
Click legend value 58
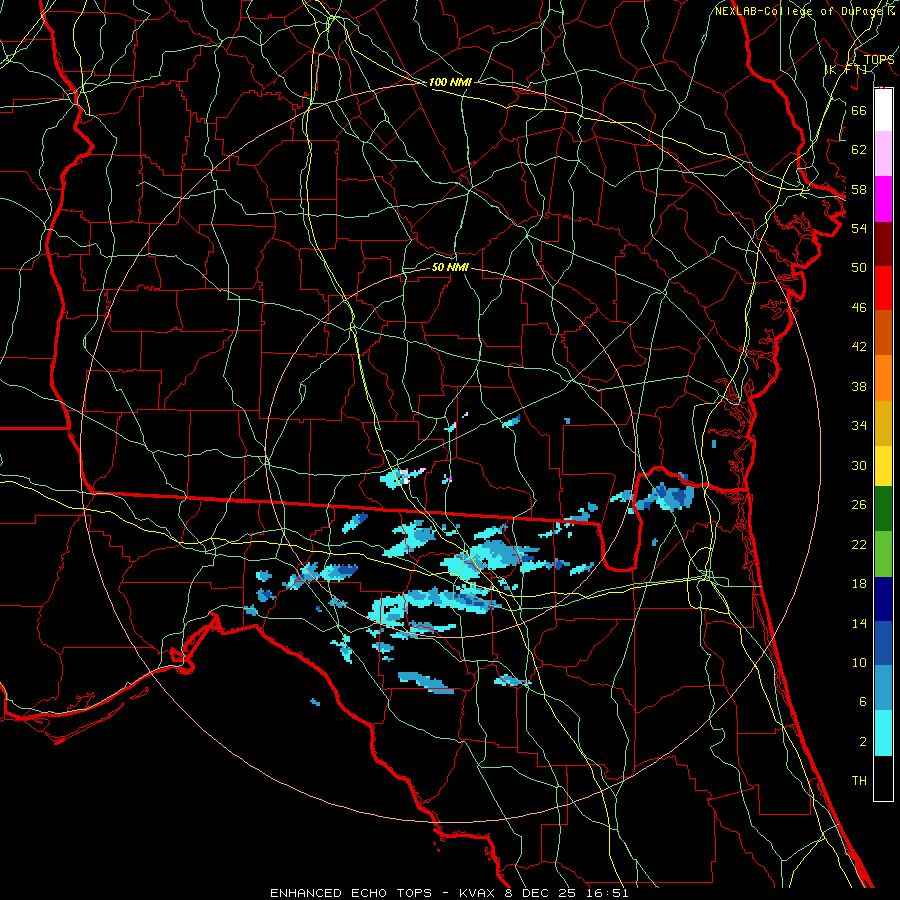pyautogui.click(x=859, y=189)
